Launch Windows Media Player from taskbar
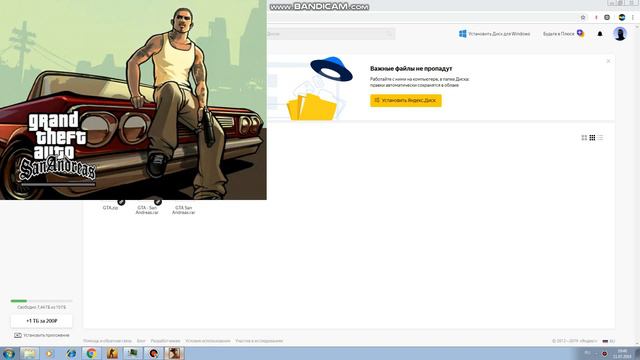The height and width of the screenshot is (360, 640). point(49,353)
